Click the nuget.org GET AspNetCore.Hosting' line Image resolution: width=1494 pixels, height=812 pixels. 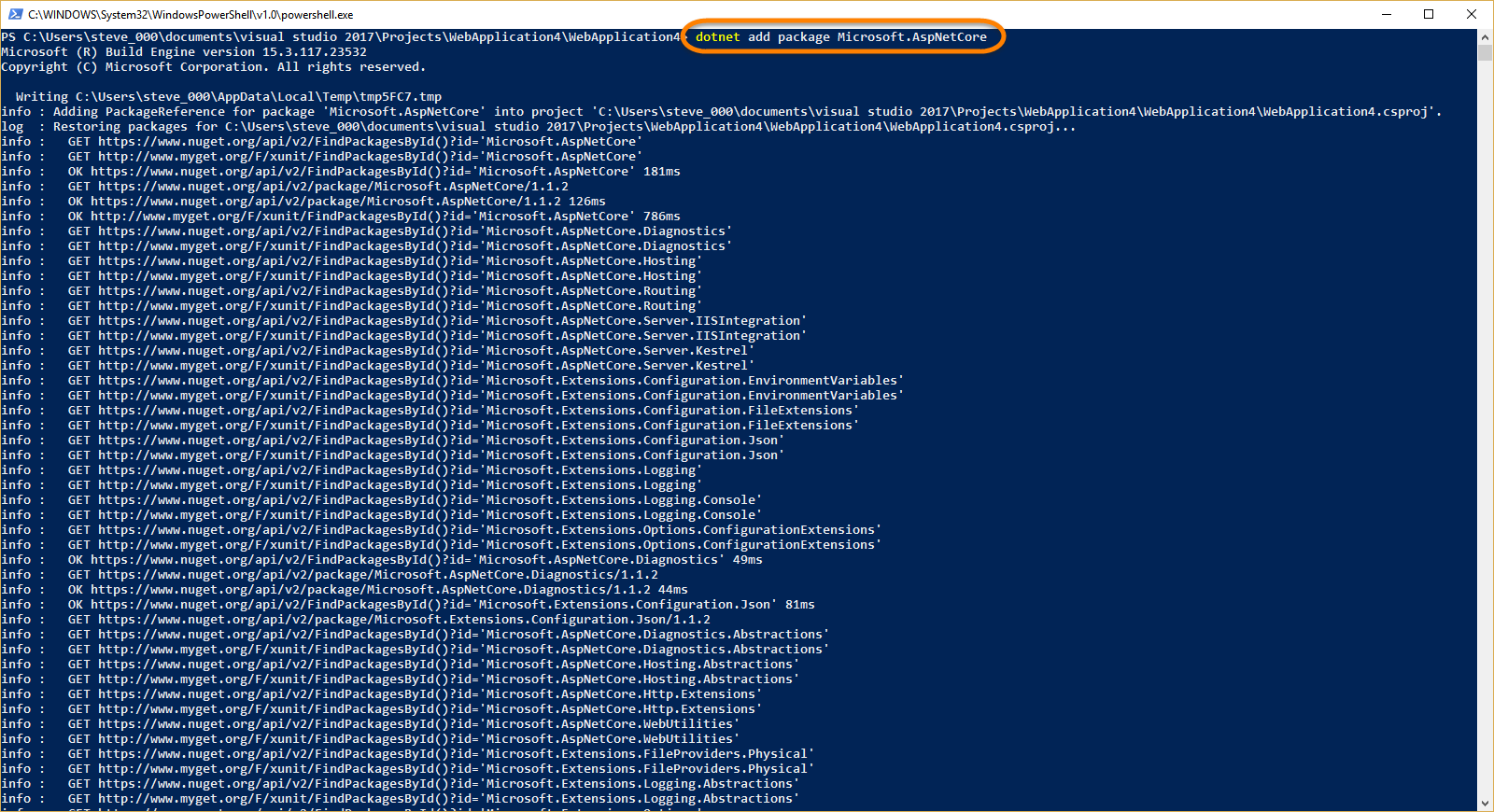point(352,261)
